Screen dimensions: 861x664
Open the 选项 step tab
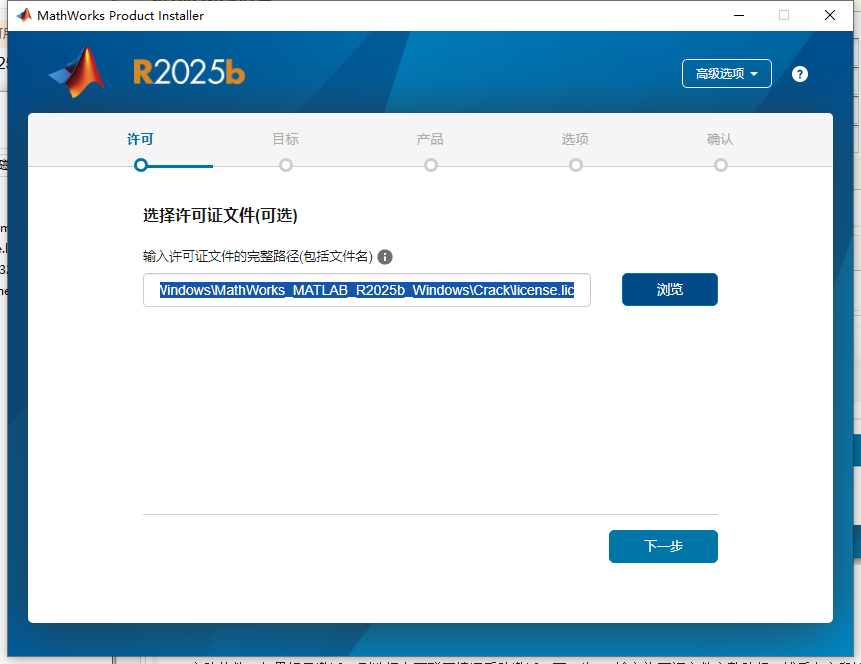pyautogui.click(x=576, y=140)
